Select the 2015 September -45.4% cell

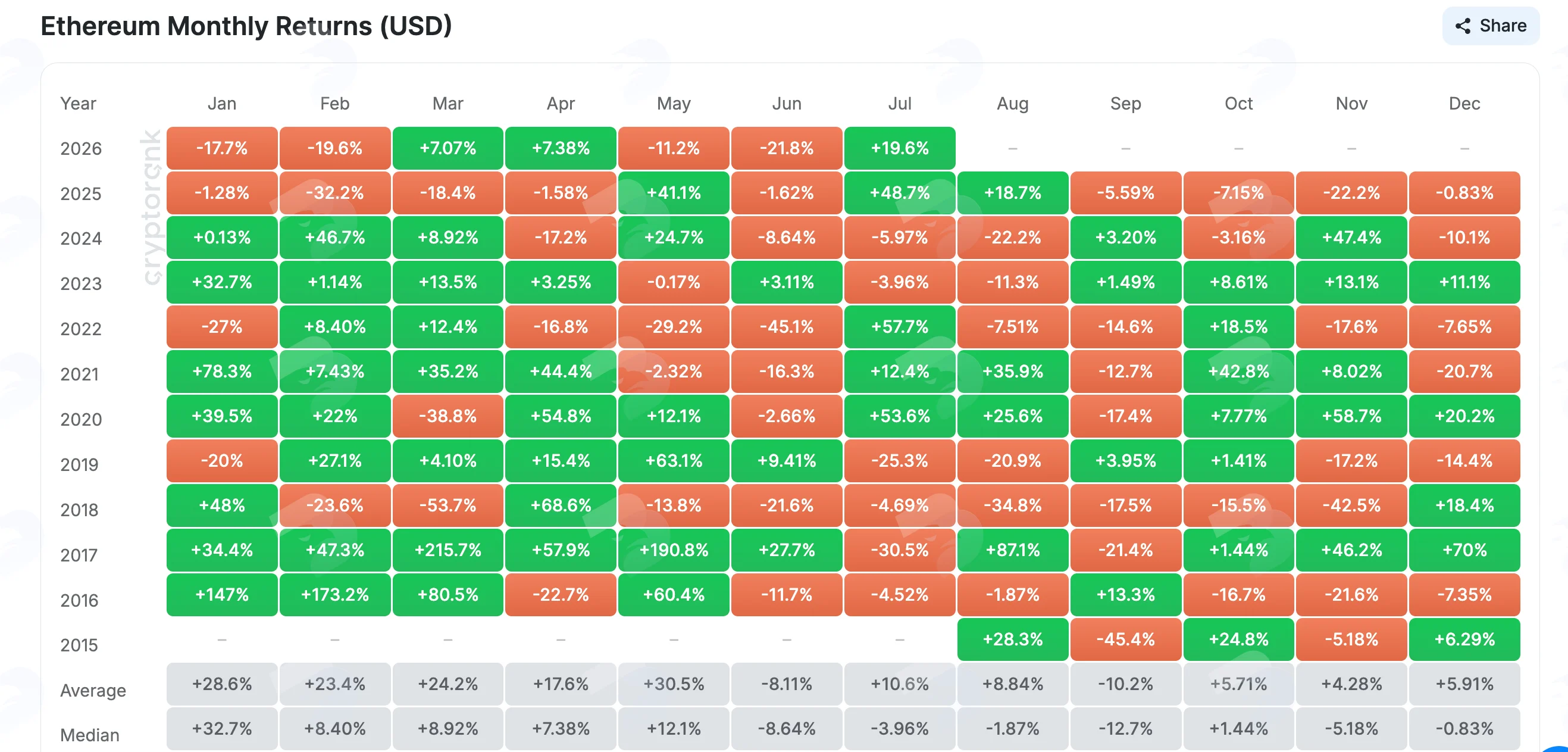[x=1125, y=639]
